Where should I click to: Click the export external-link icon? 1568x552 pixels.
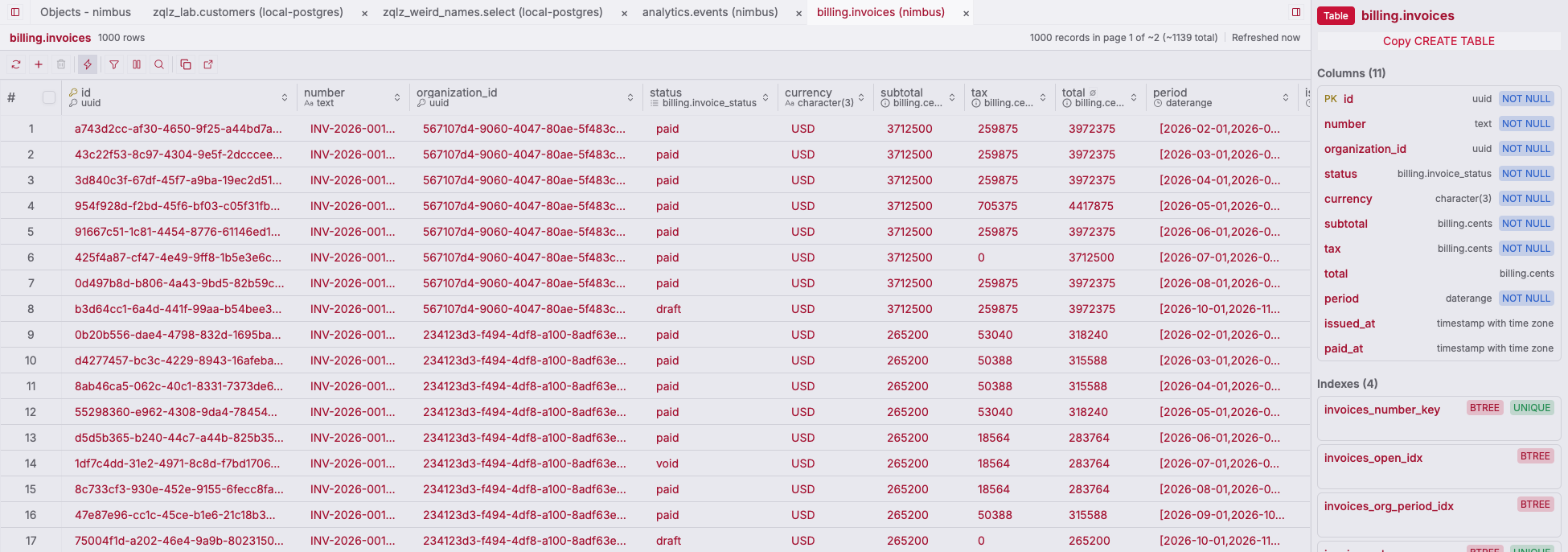(208, 64)
